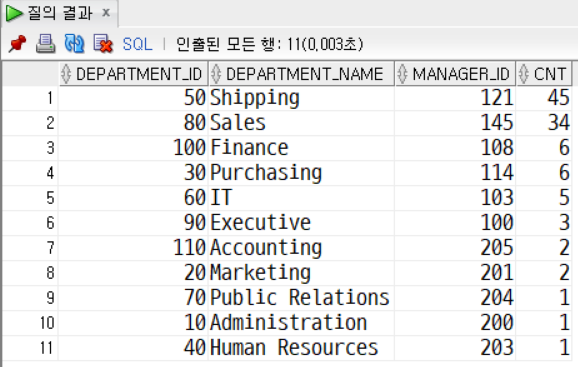The height and width of the screenshot is (367, 578).
Task: Click the green run icon on query result tab
Action: (x=14, y=13)
